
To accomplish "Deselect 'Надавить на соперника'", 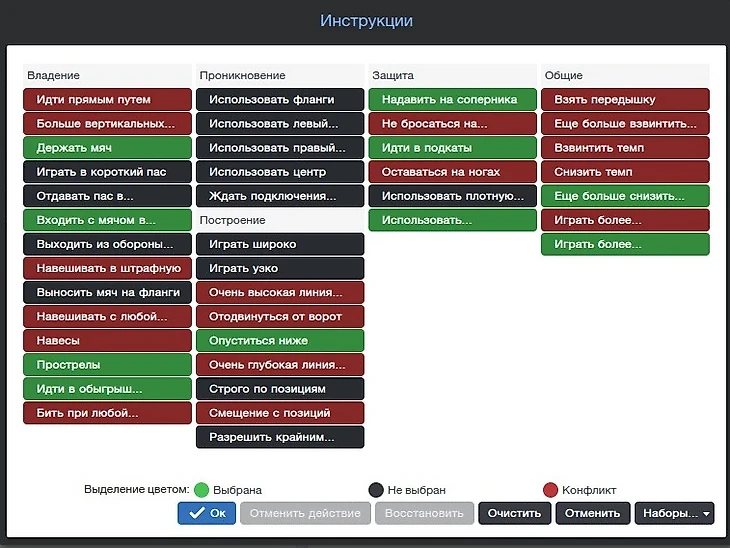I will pos(453,99).
